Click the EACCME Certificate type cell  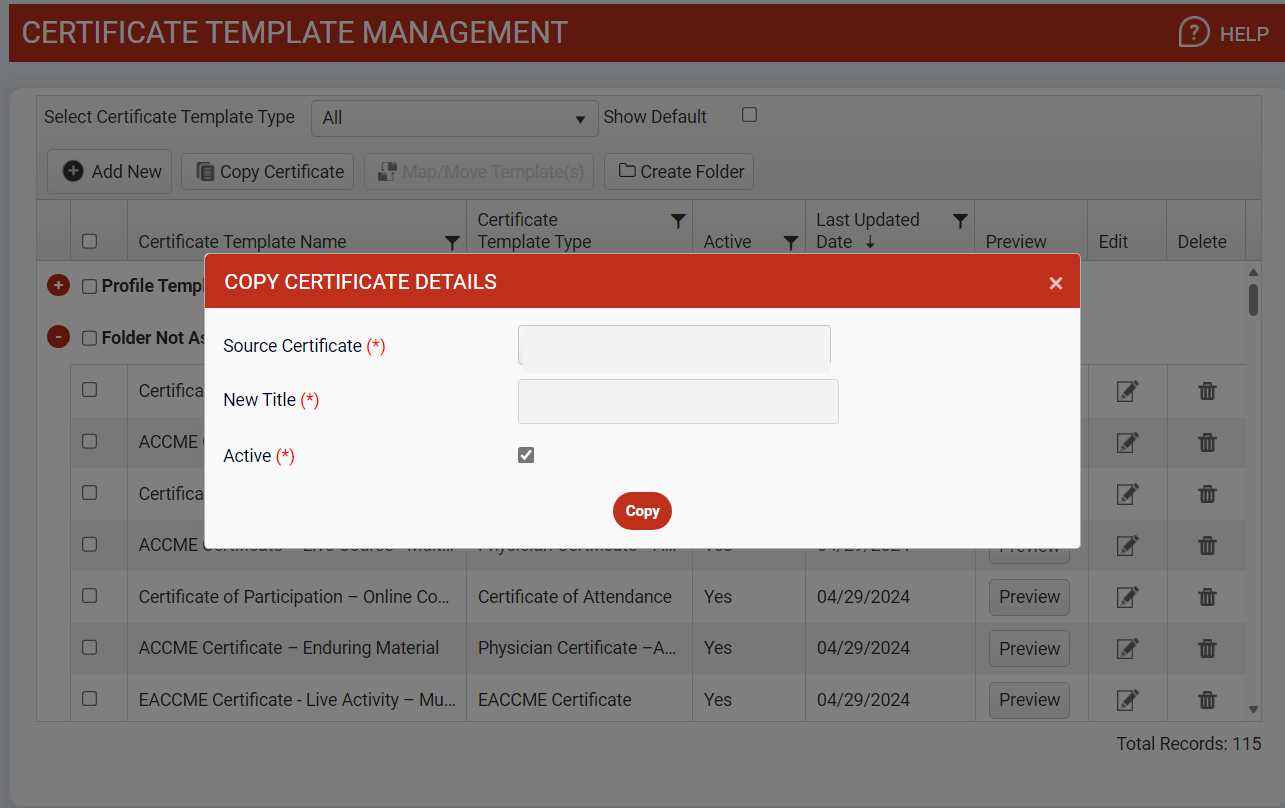[x=555, y=700]
